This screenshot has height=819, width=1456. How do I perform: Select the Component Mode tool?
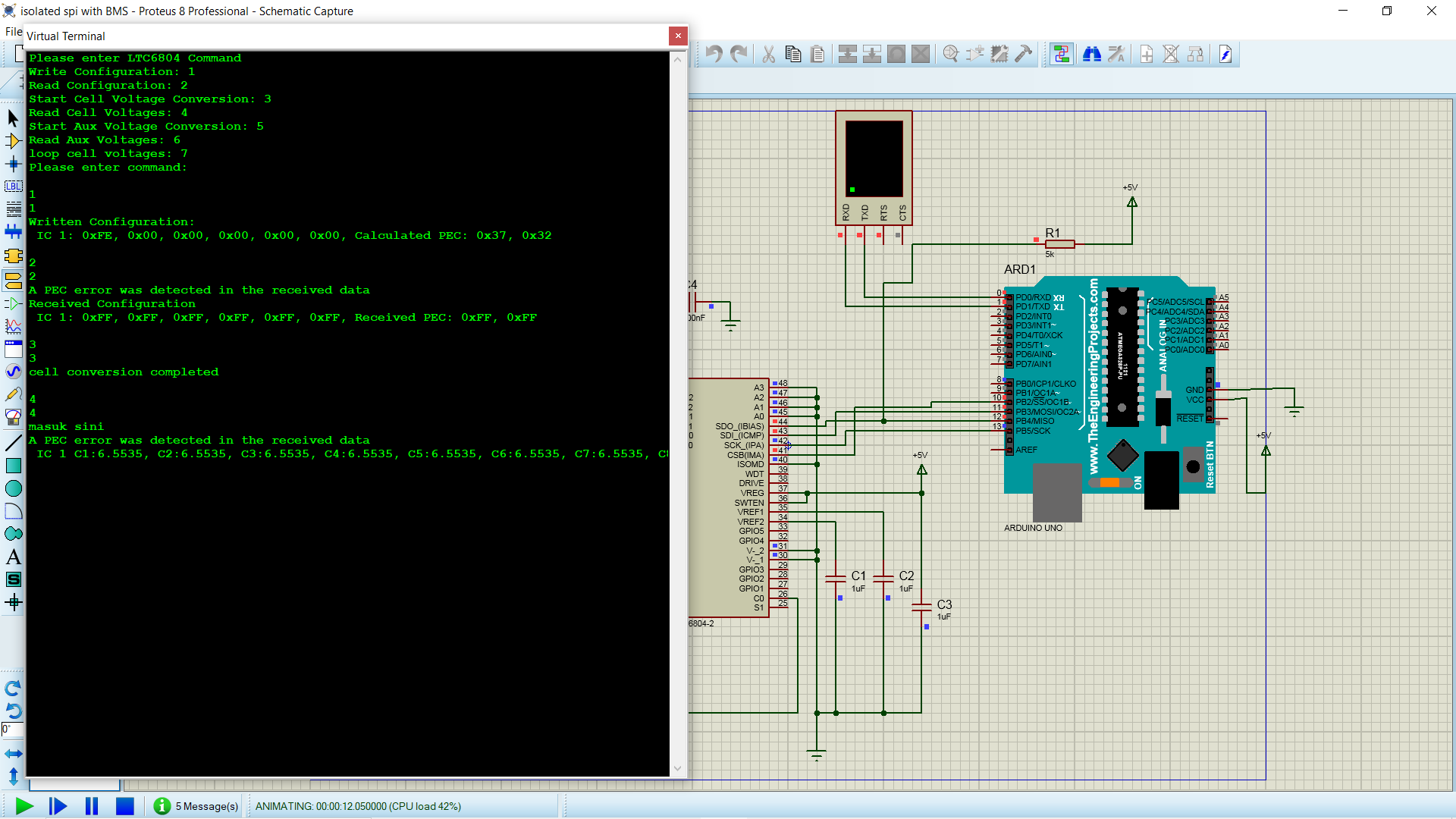(14, 141)
